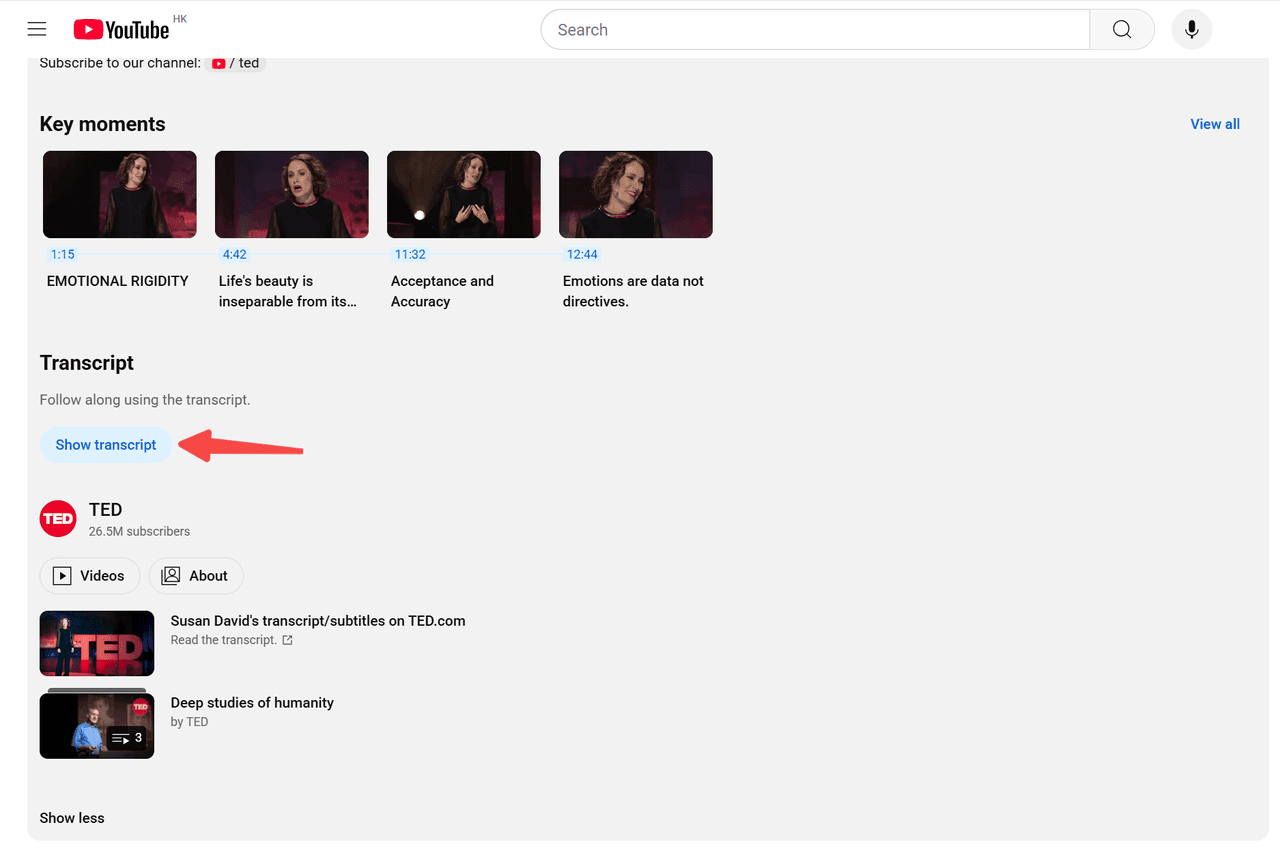
Task: Open Susan David's transcript on TED.com link
Action: pyautogui.click(x=318, y=621)
